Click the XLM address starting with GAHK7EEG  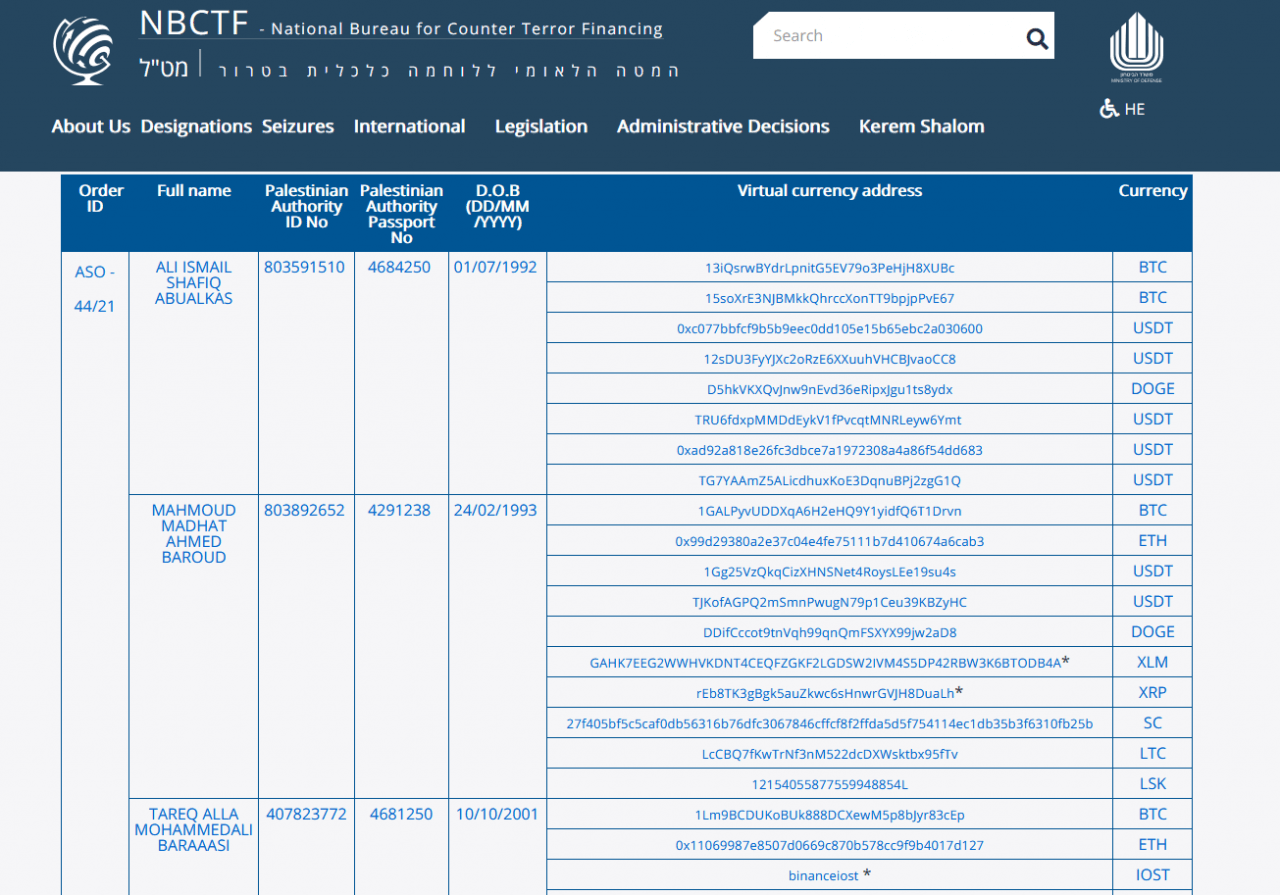point(825,662)
